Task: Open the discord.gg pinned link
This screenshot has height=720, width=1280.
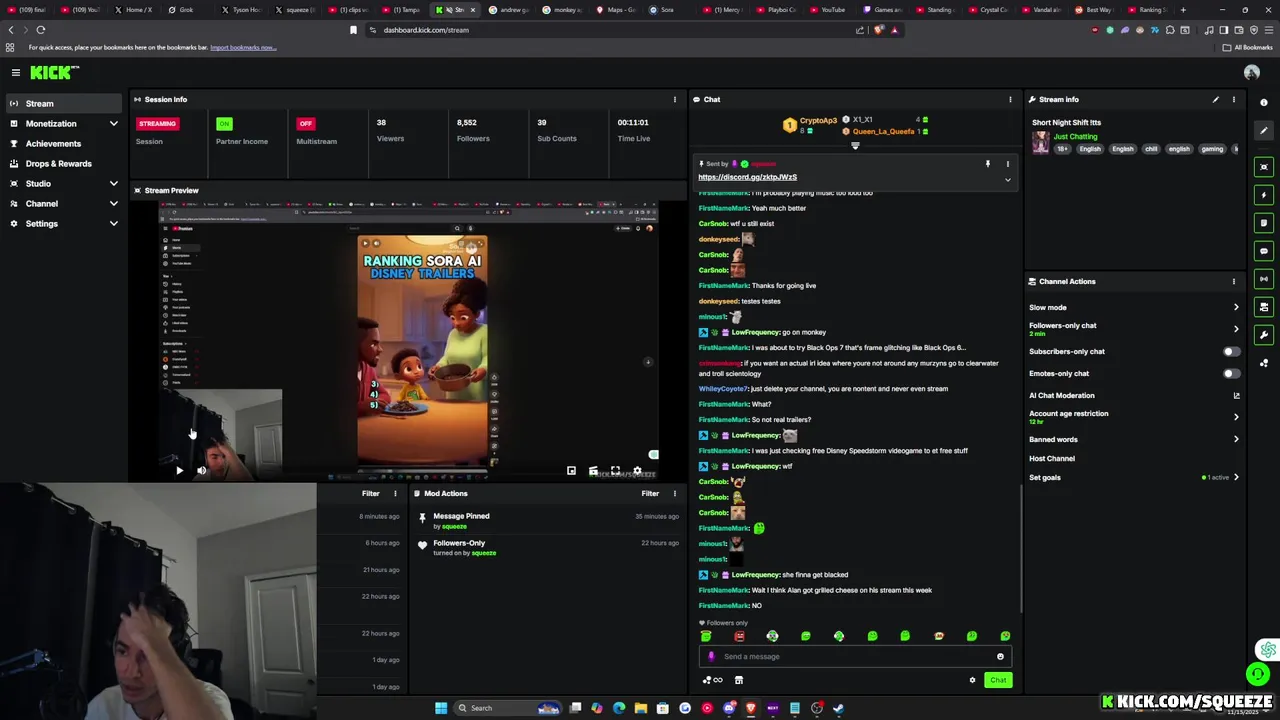Action: pyautogui.click(x=747, y=177)
